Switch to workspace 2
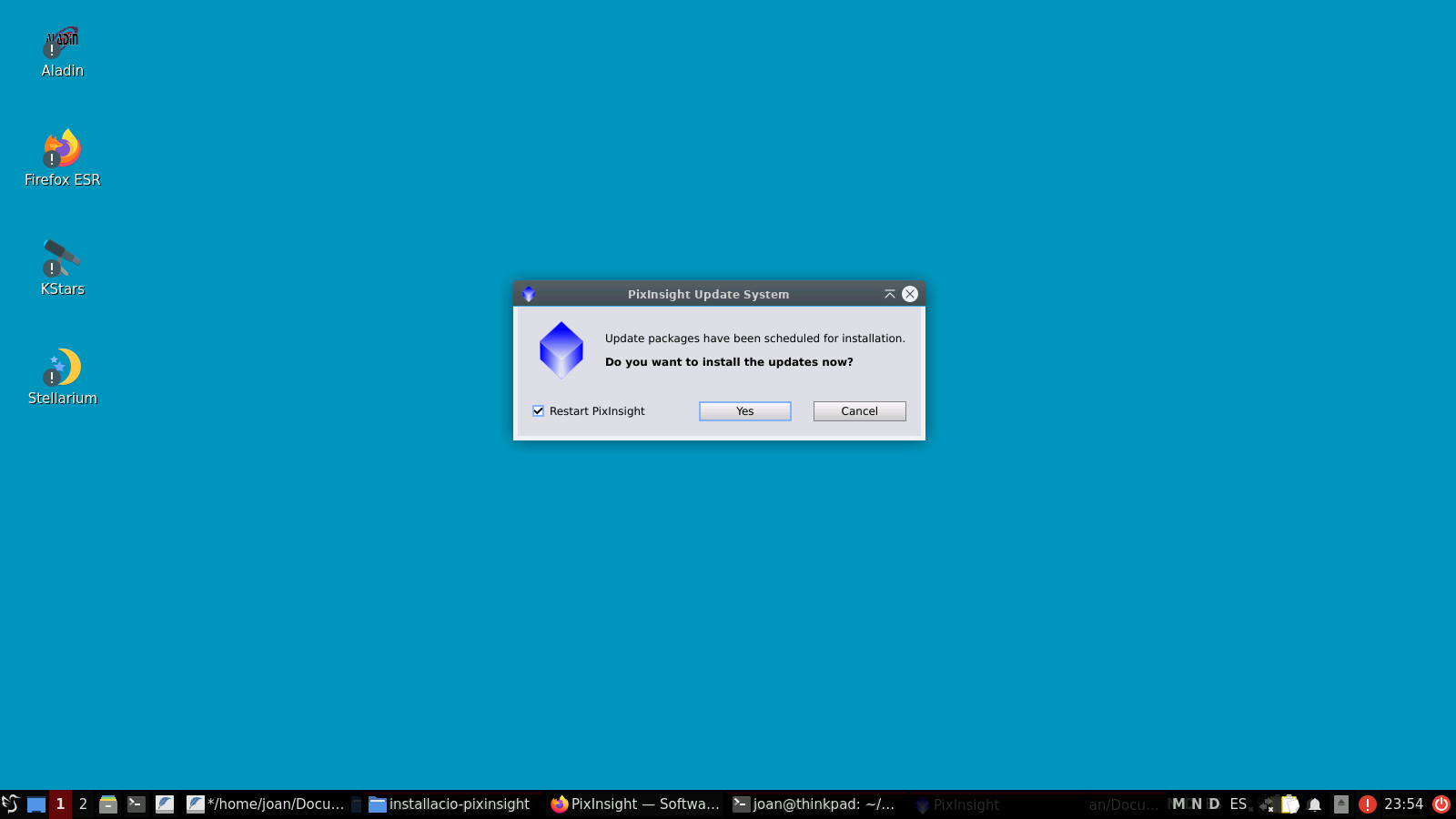The width and height of the screenshot is (1456, 819). click(83, 804)
